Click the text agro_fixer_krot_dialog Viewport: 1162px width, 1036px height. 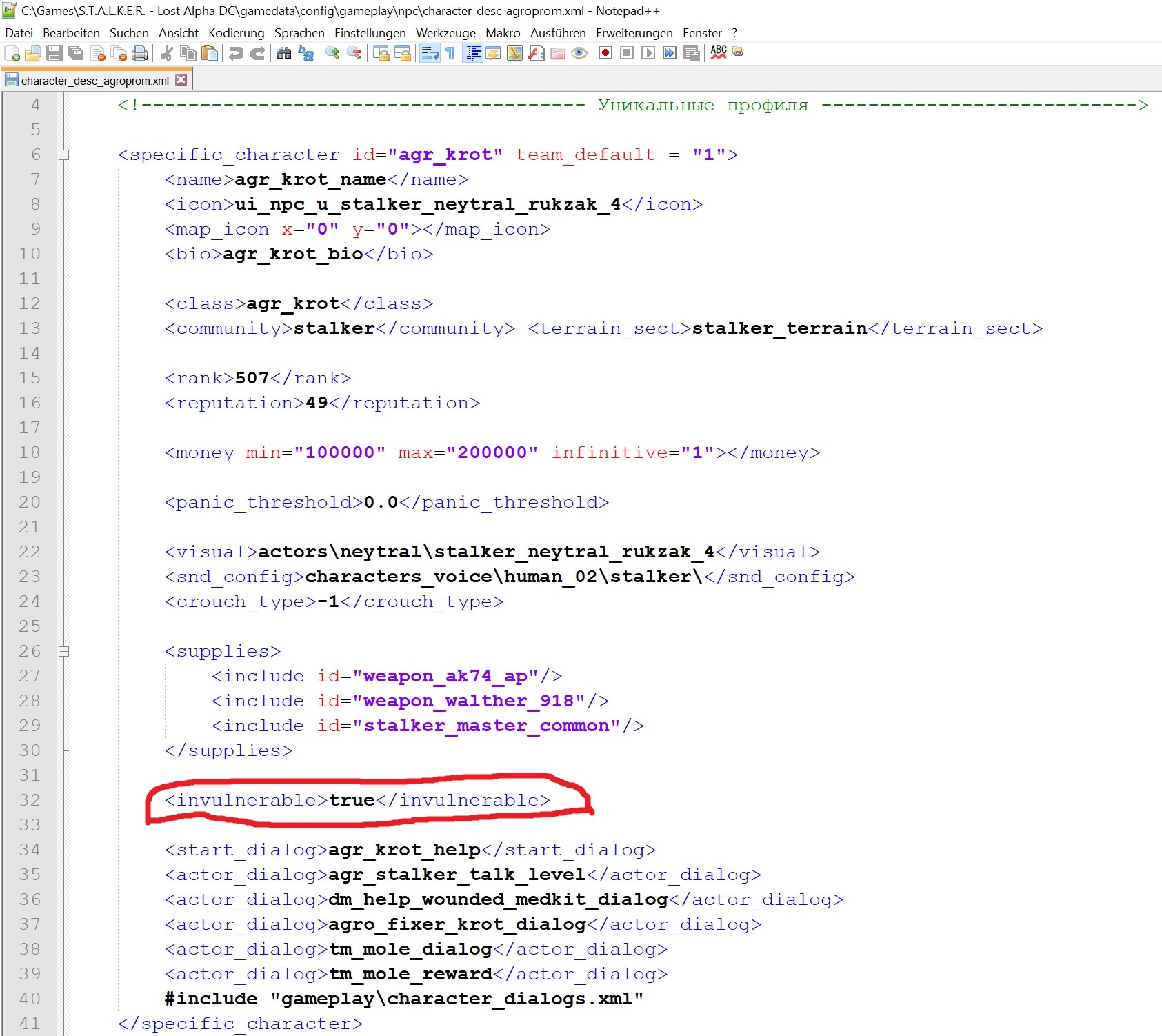click(457, 924)
